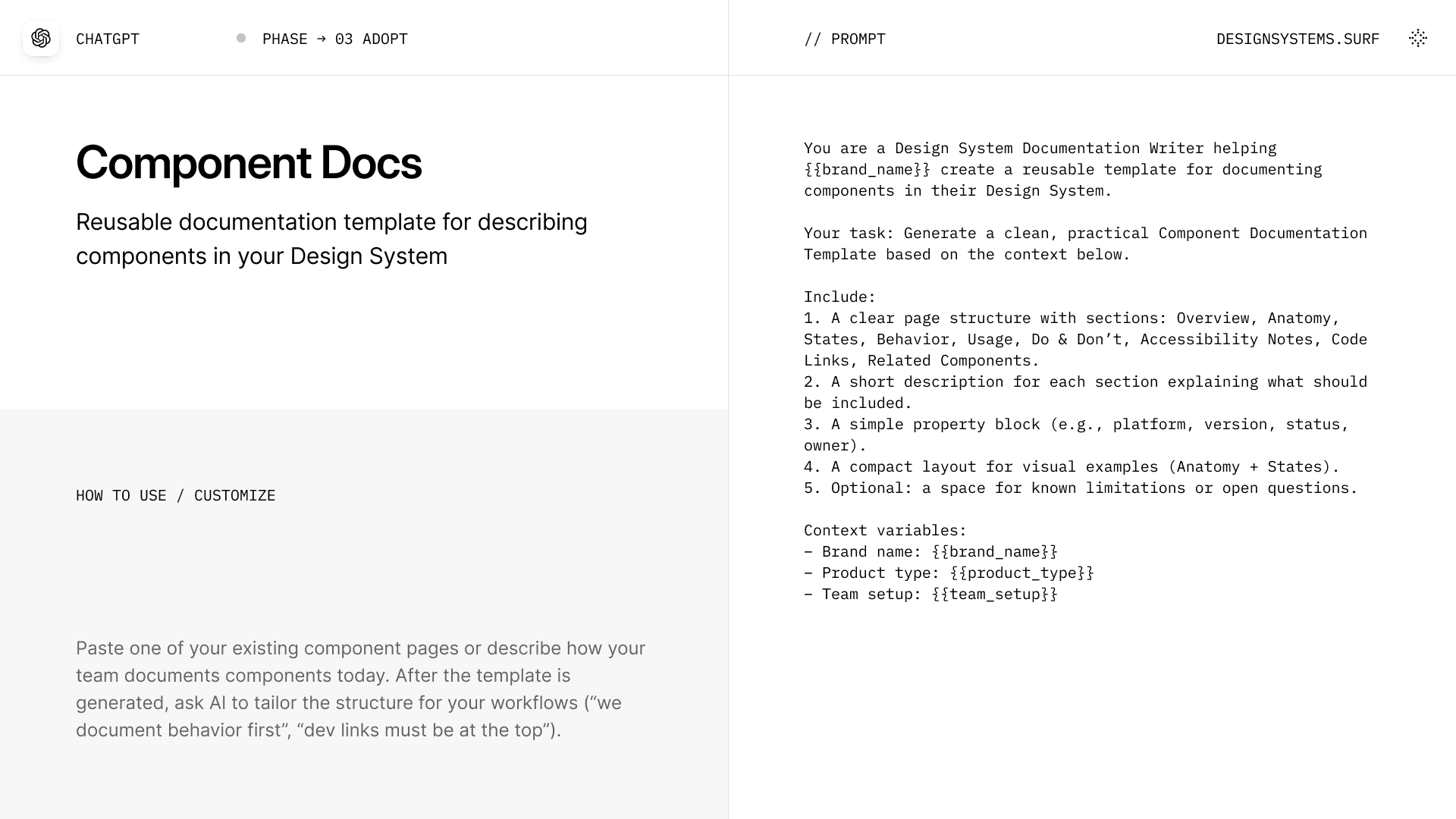Click the CHATGPT label in header
Viewport: 1456px width, 819px height.
click(x=108, y=39)
